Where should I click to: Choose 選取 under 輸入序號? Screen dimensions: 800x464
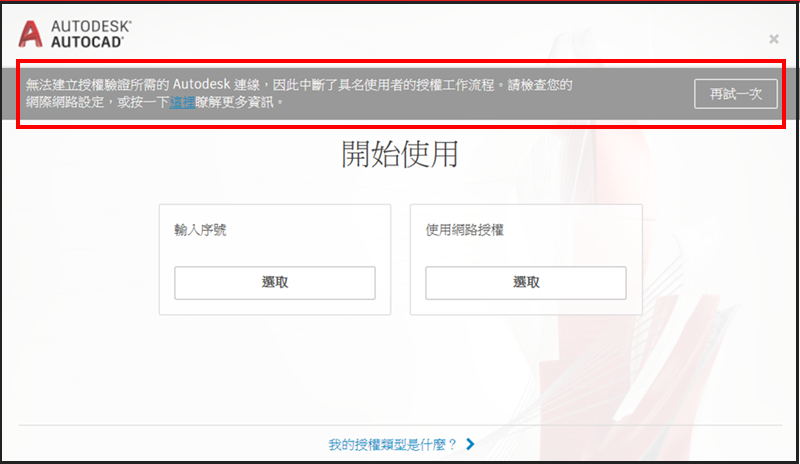274,283
